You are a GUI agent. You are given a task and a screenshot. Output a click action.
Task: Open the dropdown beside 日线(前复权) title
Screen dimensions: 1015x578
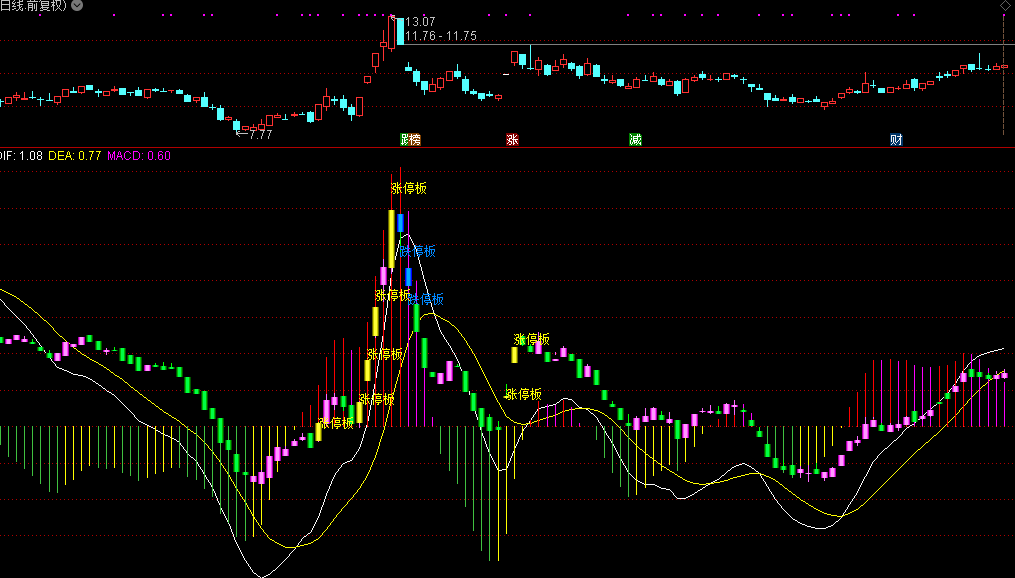pyautogui.click(x=79, y=6)
